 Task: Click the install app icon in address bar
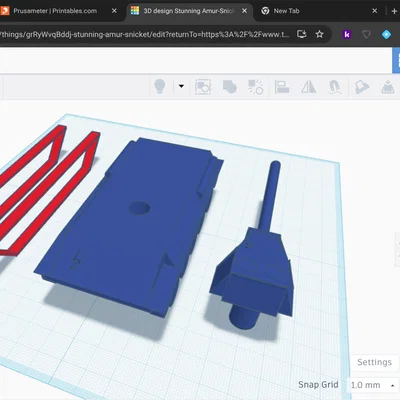point(302,34)
